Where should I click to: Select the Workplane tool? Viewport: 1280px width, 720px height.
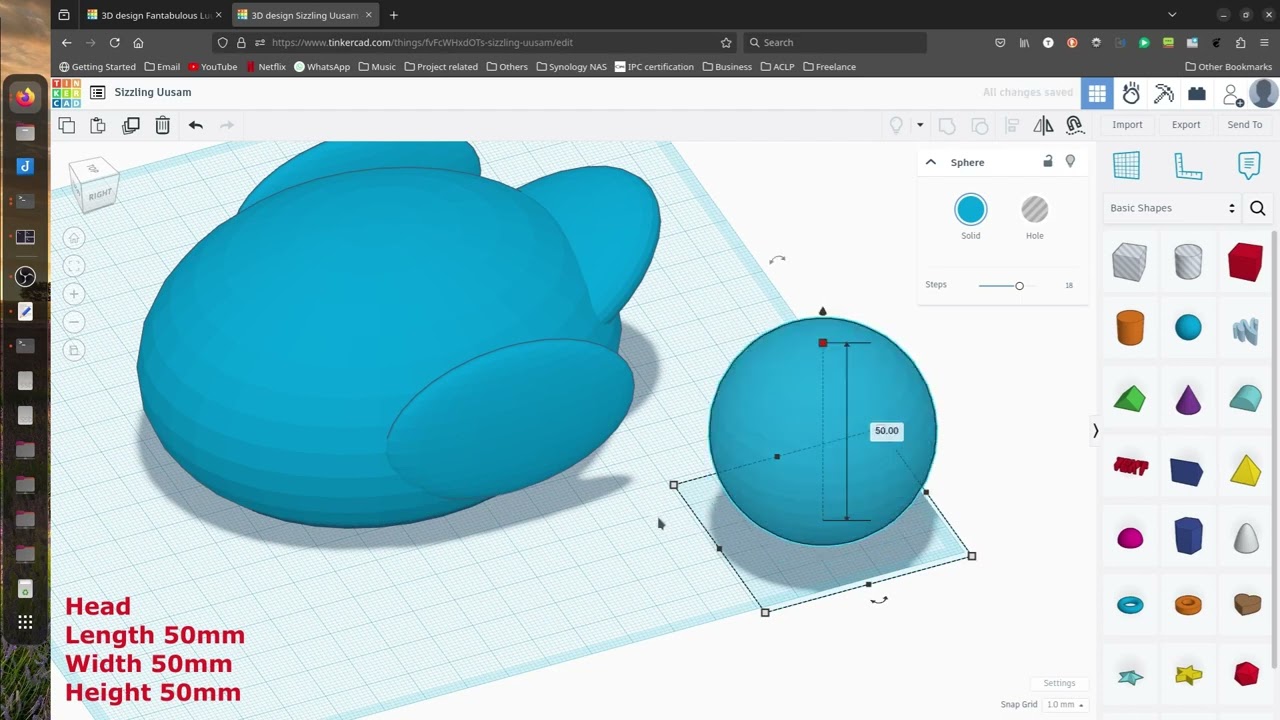pyautogui.click(x=1127, y=166)
